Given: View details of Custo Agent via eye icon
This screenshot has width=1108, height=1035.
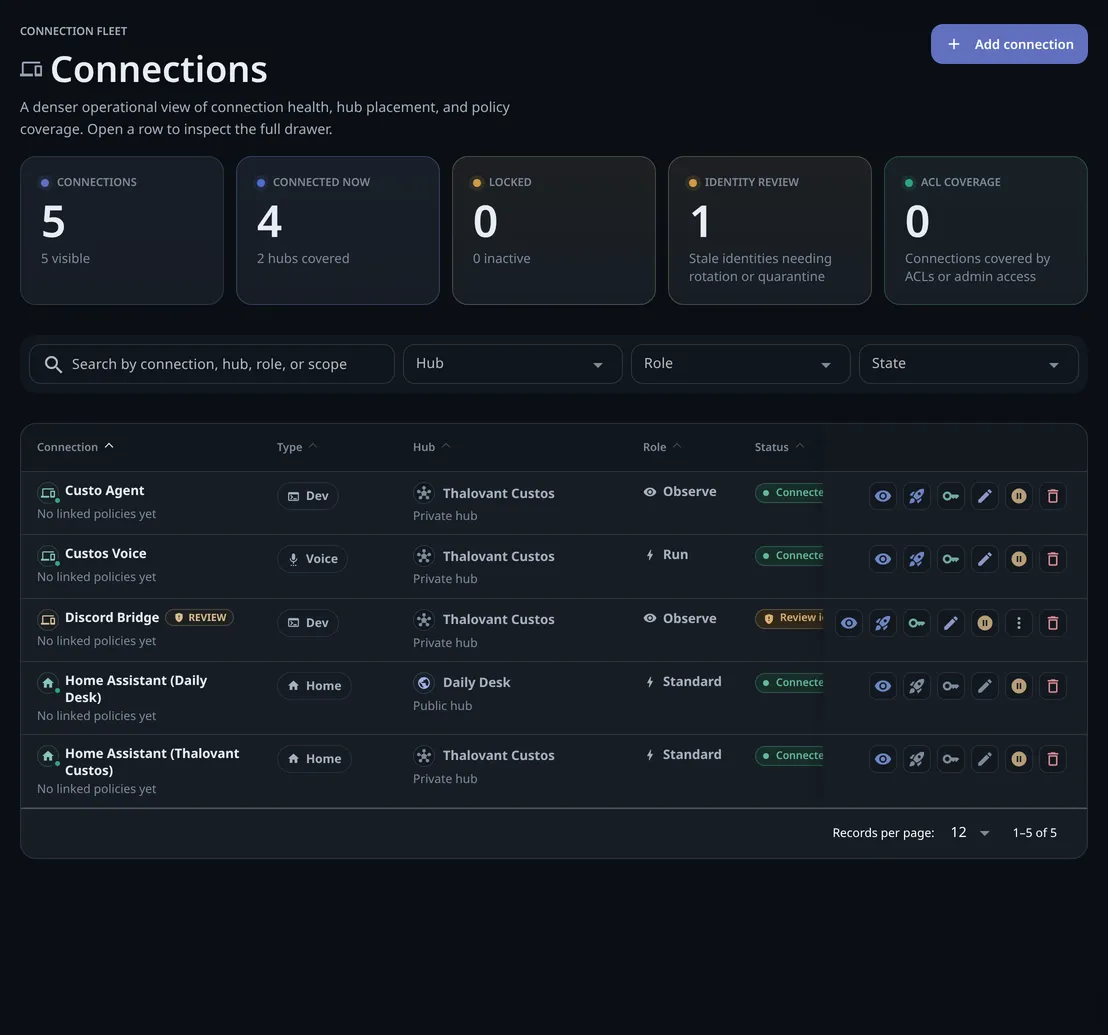Looking at the screenshot, I should point(883,496).
